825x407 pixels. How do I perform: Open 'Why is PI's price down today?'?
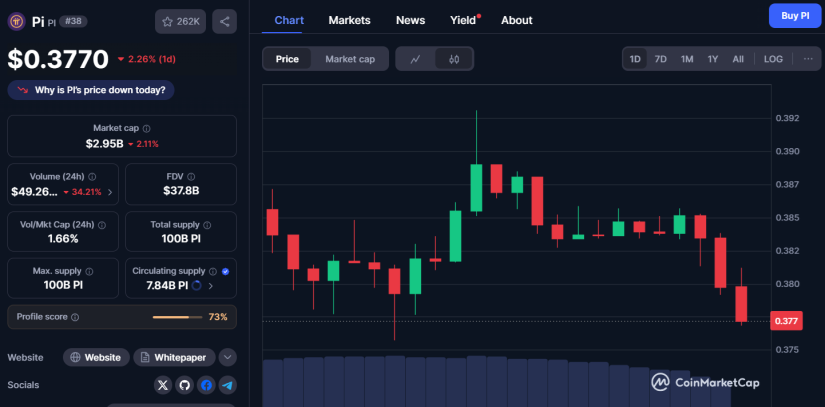pyautogui.click(x=91, y=90)
